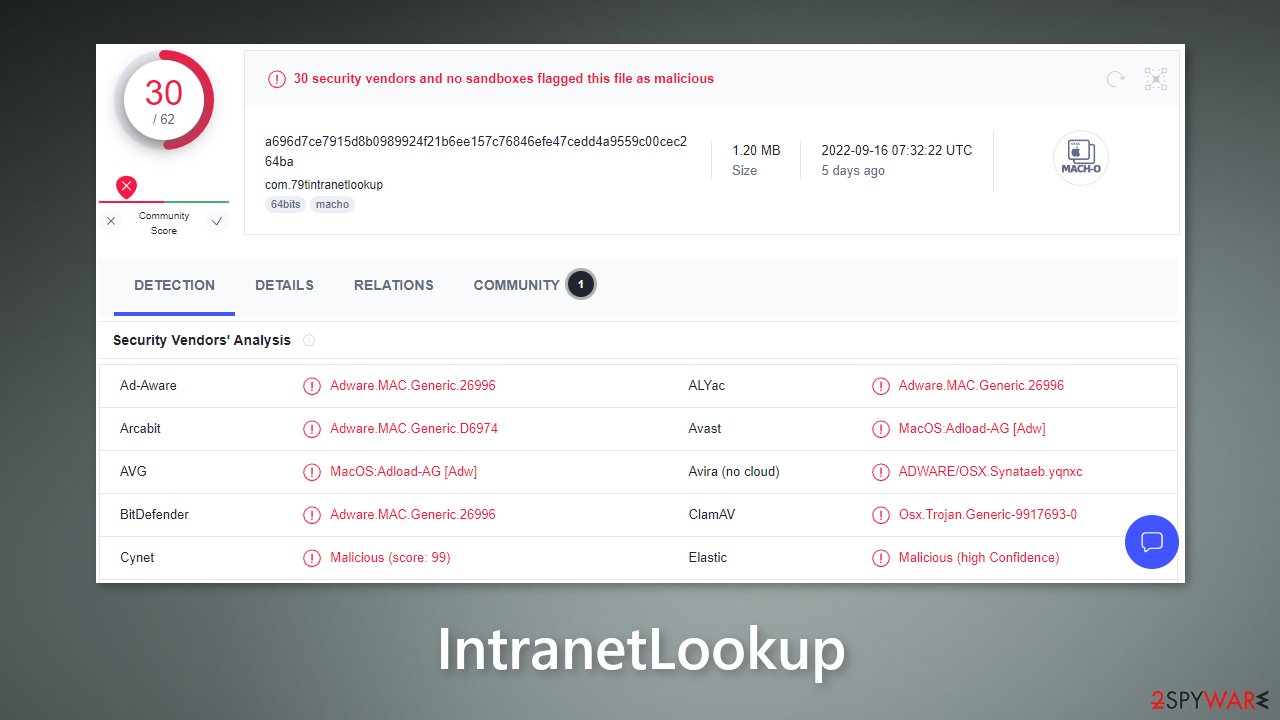Screen dimensions: 1280x720
Task: Click the Avira (no cloud) vendor name
Action: click(x=734, y=472)
